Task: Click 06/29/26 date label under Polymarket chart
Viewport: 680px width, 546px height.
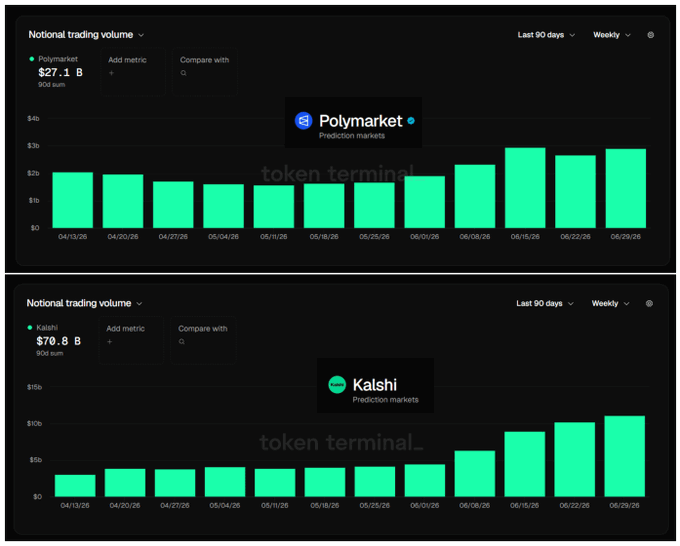Action: [x=626, y=237]
